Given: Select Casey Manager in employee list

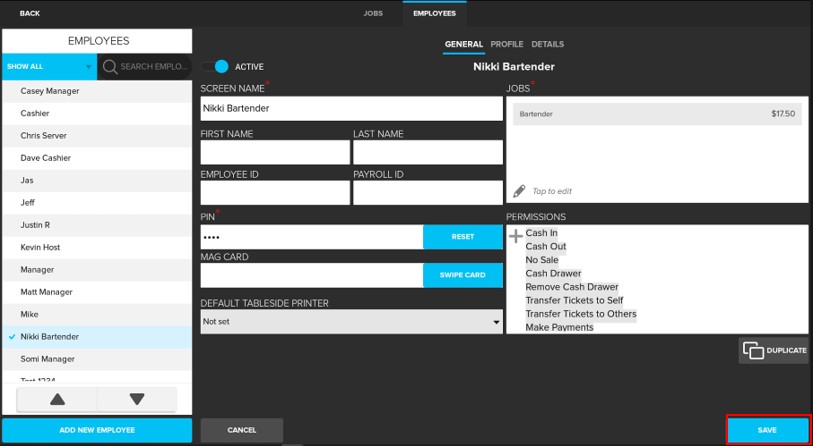Looking at the screenshot, I should click(50, 91).
